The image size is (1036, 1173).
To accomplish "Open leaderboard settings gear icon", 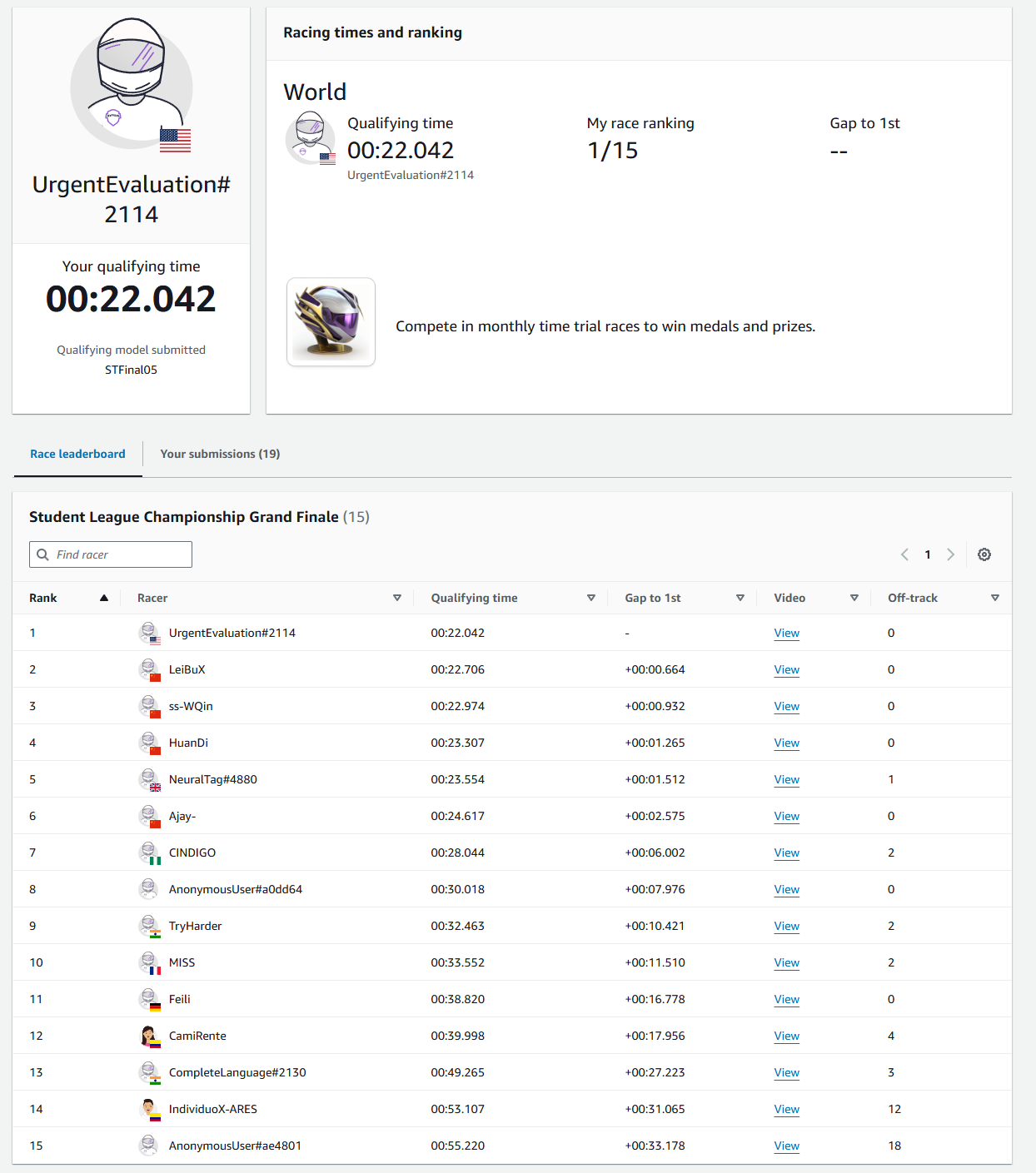I will tap(984, 554).
